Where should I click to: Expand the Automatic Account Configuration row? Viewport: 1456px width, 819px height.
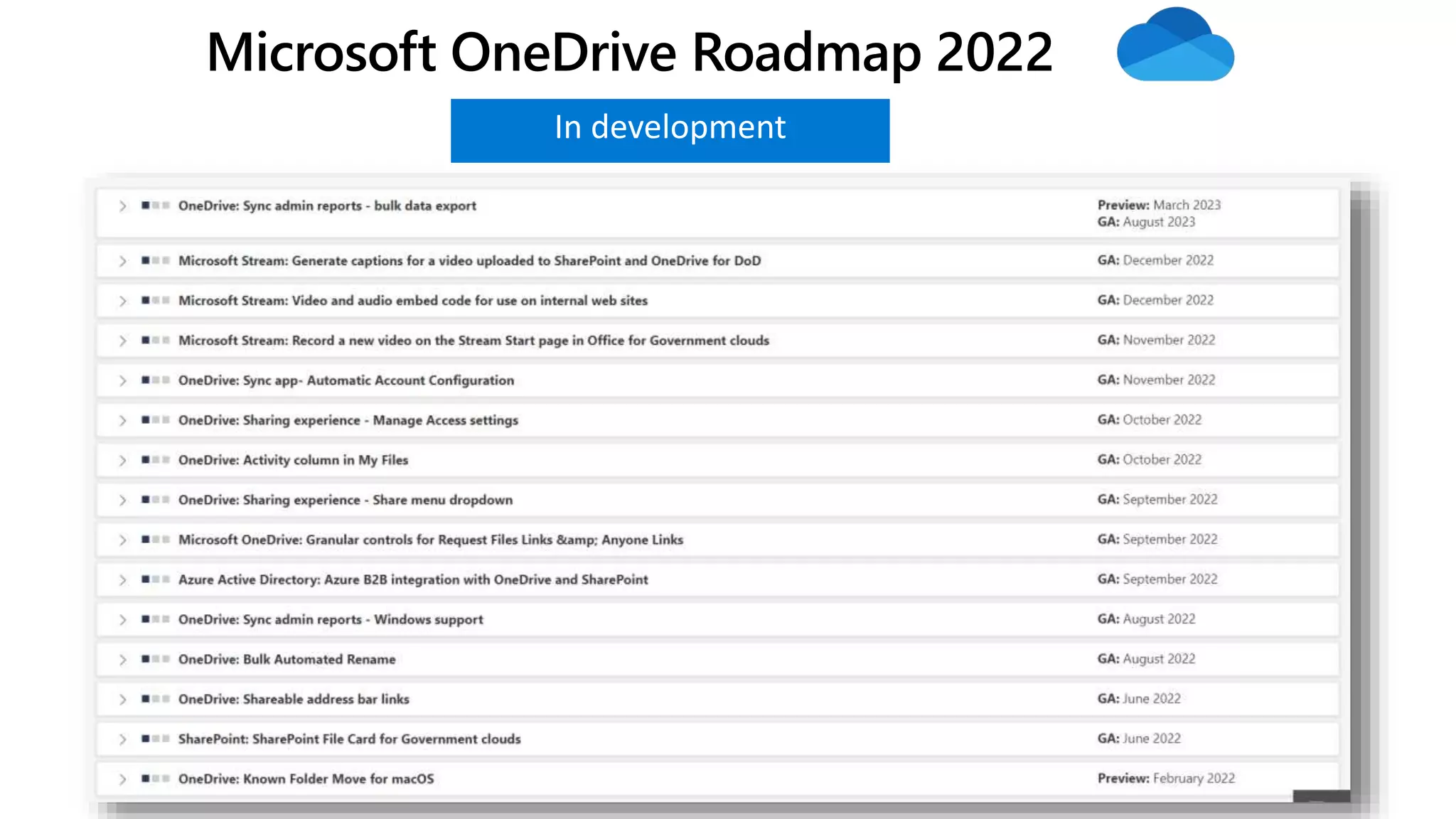pyautogui.click(x=122, y=380)
